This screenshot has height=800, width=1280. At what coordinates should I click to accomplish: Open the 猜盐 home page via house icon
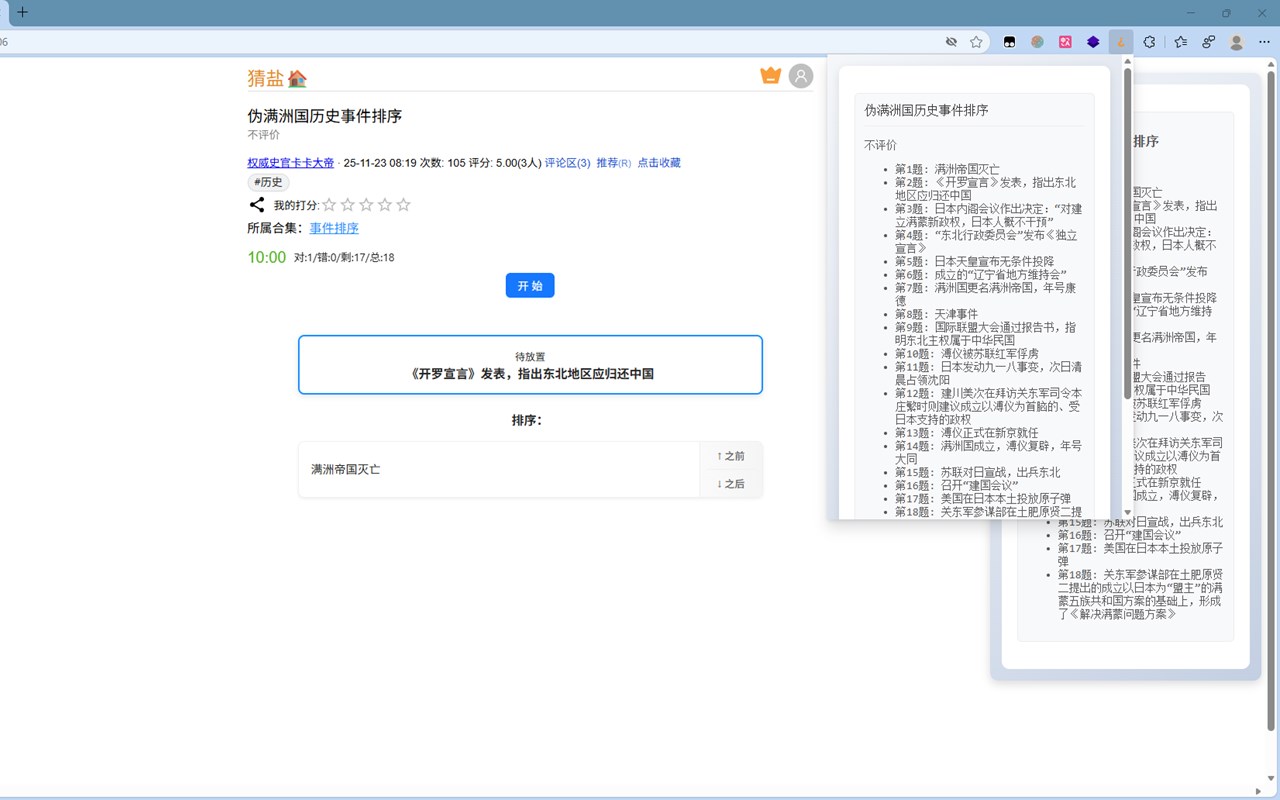pyautogui.click(x=297, y=78)
